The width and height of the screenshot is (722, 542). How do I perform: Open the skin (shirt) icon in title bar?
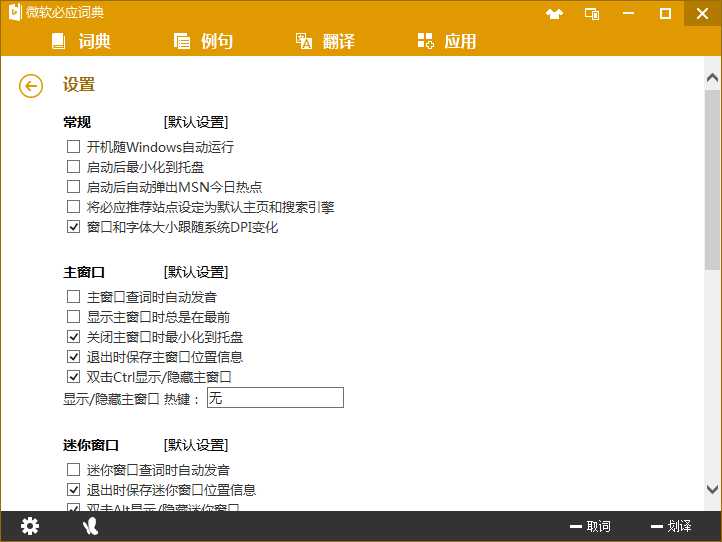(x=554, y=14)
